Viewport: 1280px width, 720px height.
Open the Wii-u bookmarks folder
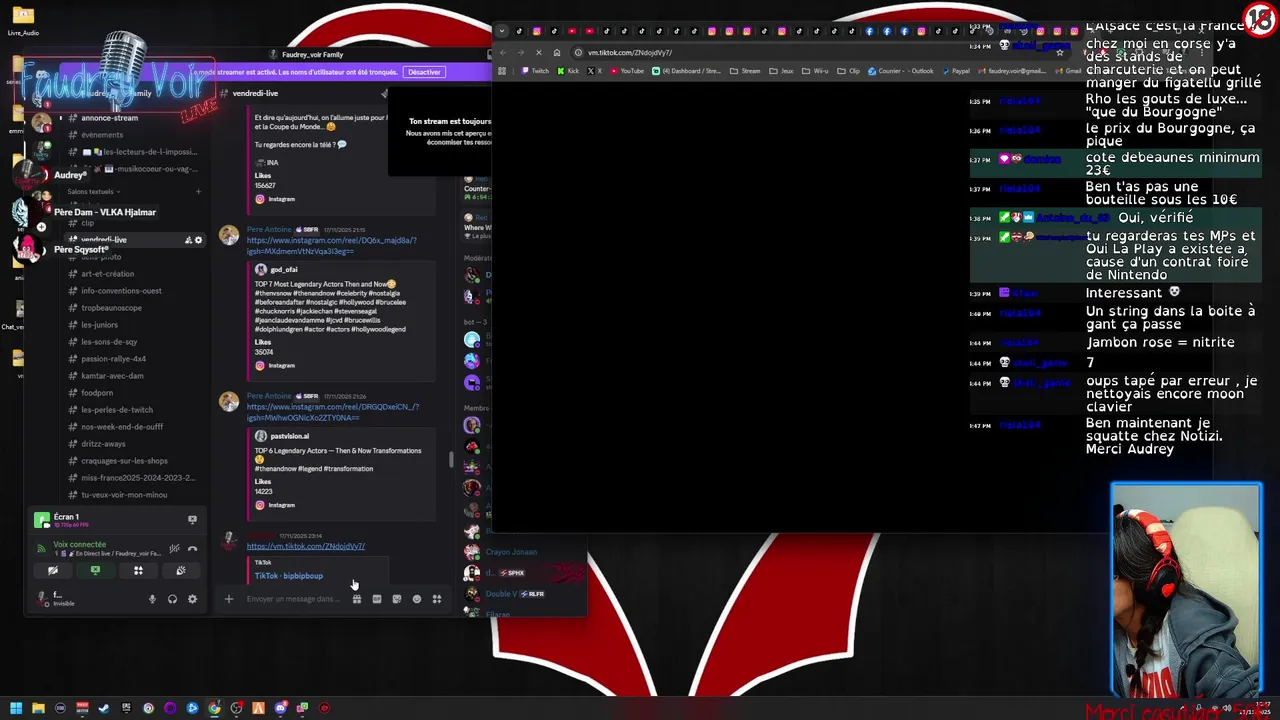(x=815, y=71)
